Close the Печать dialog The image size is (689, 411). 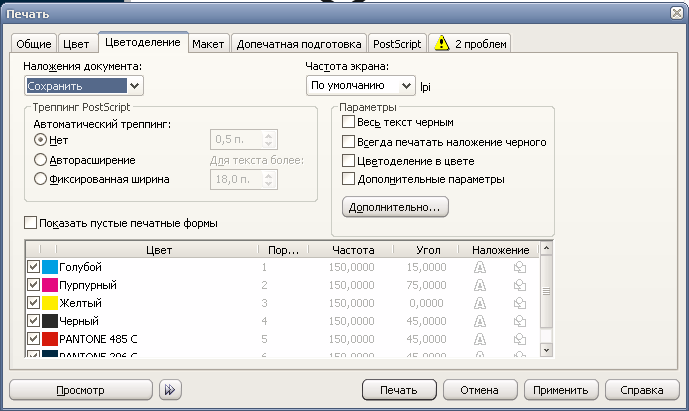click(677, 13)
